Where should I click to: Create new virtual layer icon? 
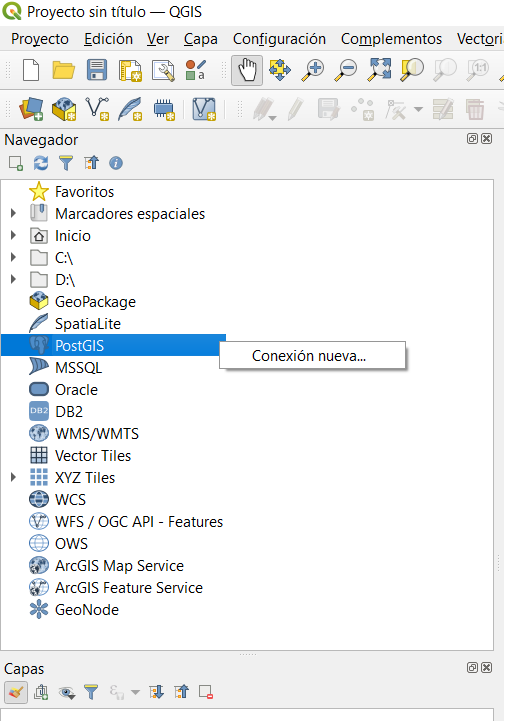204,109
